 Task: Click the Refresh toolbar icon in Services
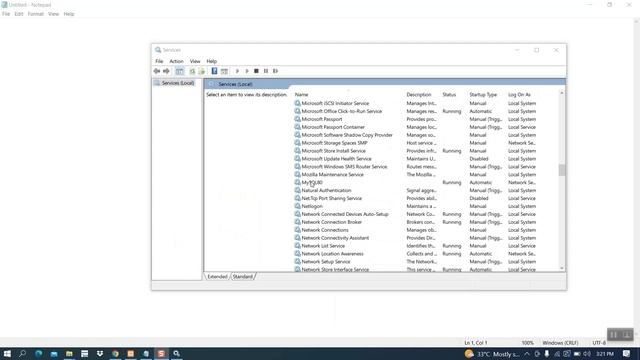point(192,71)
